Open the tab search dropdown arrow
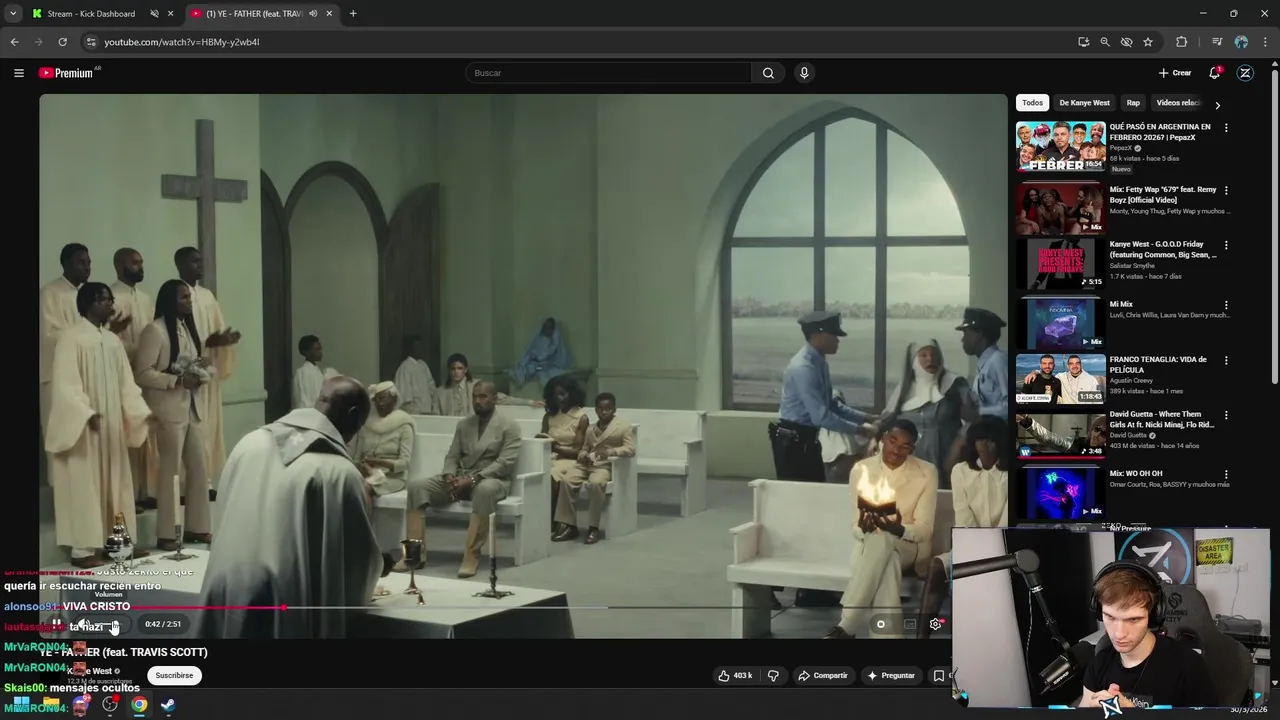The height and width of the screenshot is (720, 1280). pyautogui.click(x=12, y=14)
